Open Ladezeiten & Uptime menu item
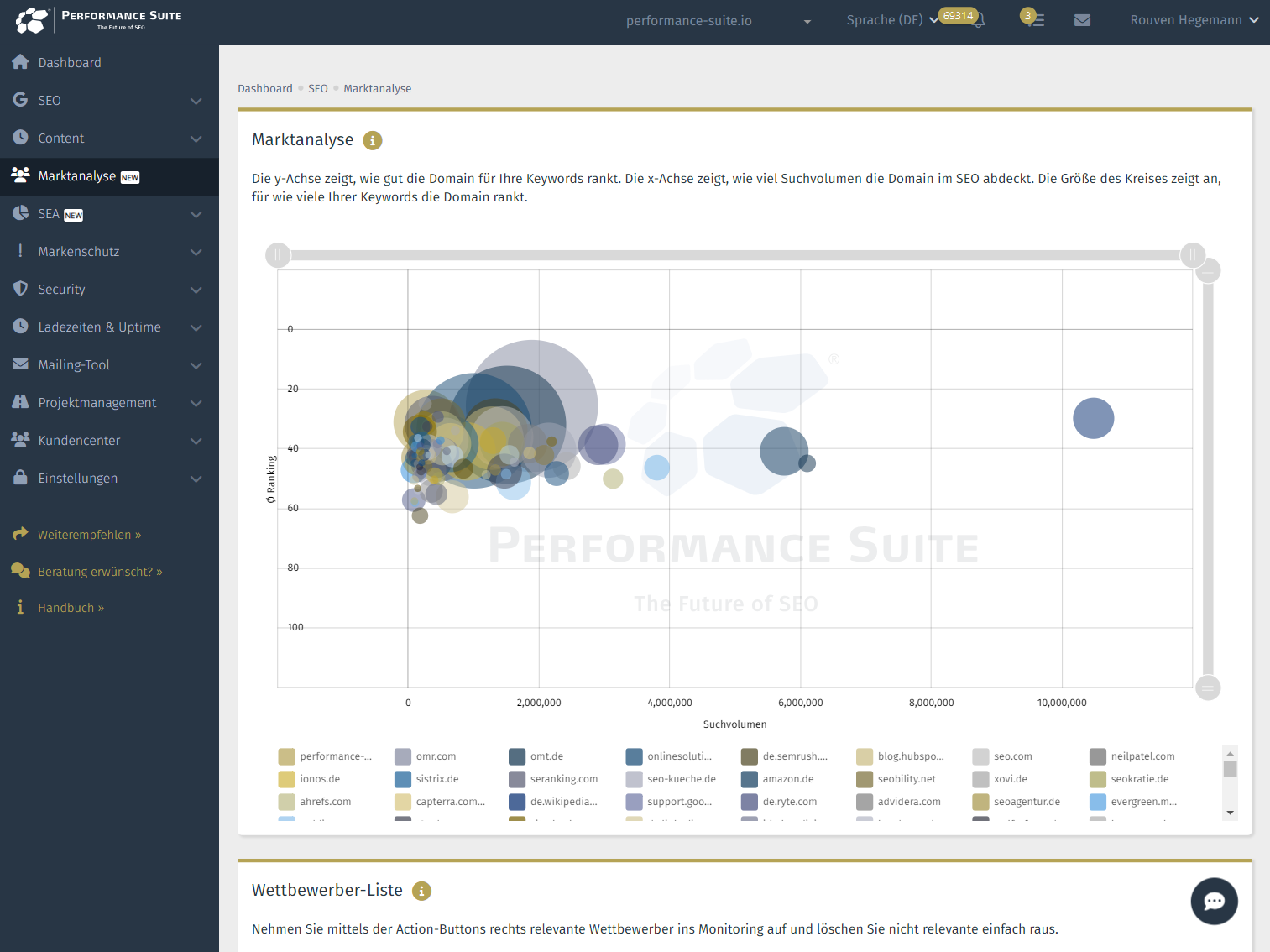The image size is (1270, 952). (109, 327)
